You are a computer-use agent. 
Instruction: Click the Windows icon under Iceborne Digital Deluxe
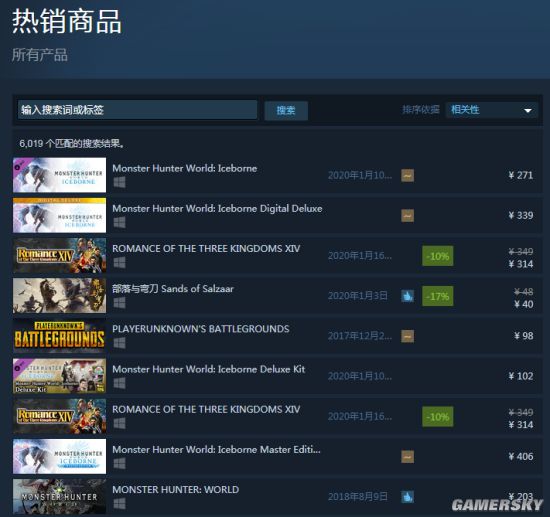119,222
